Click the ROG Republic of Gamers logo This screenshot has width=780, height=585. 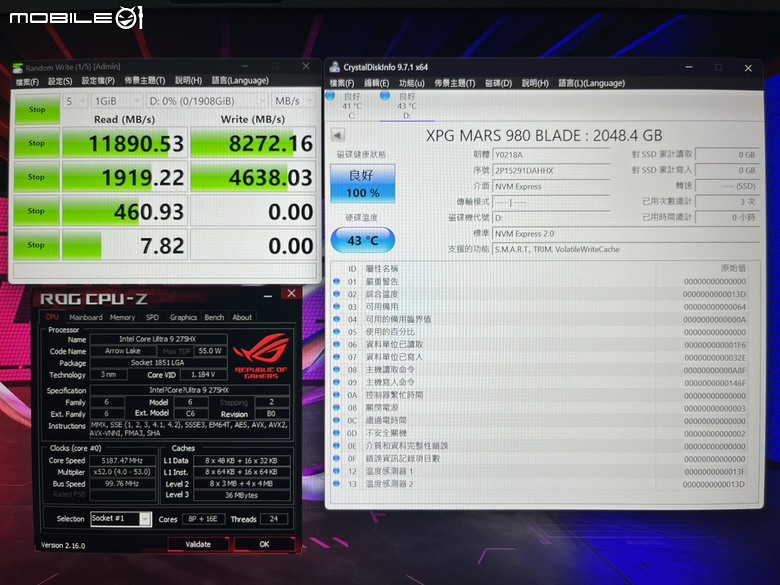(x=261, y=356)
